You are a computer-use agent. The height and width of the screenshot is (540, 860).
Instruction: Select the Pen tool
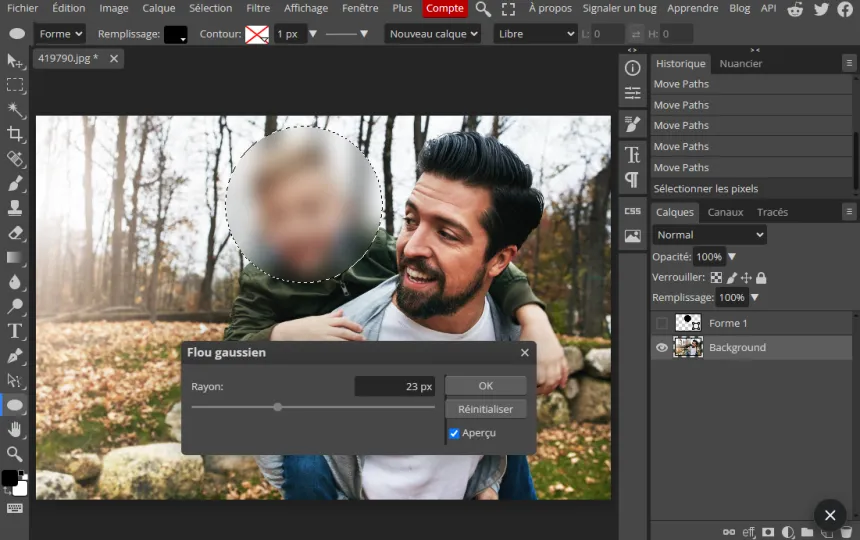(14, 356)
